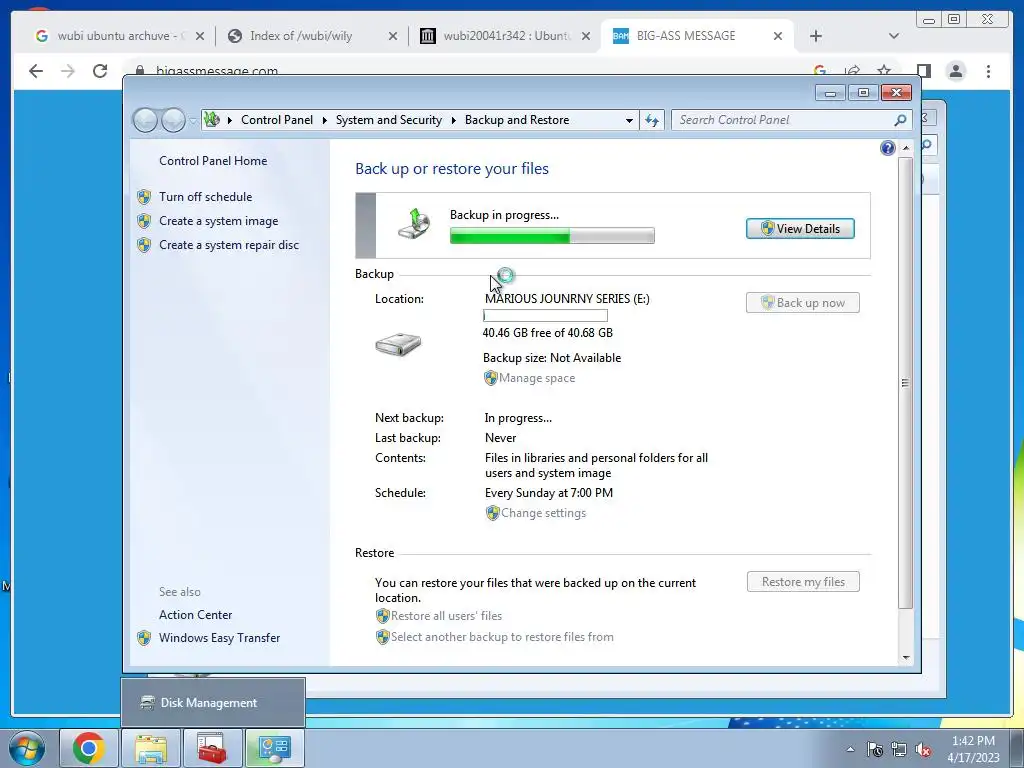Click the shield icon beside Create a system image
The height and width of the screenshot is (768, 1024).
(144, 221)
